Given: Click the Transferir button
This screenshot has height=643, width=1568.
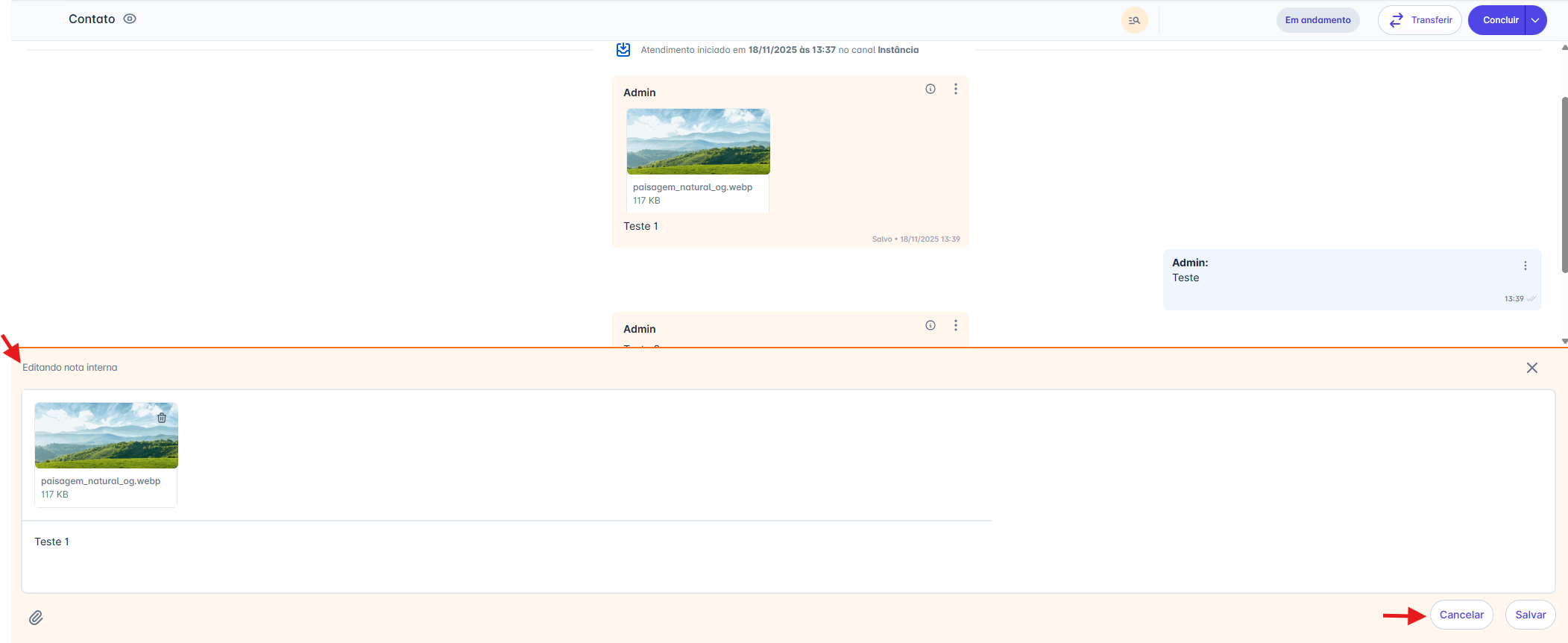Looking at the screenshot, I should tap(1420, 20).
